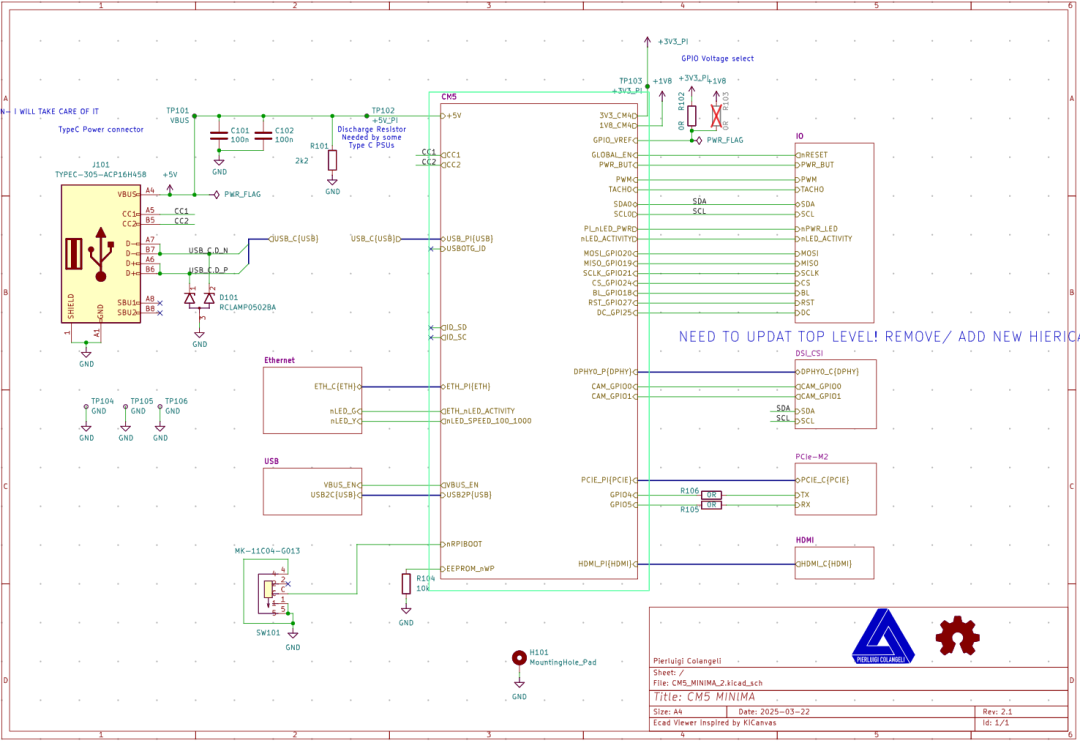Click the GLOBAL_EN pin label
Image resolution: width=1080 pixels, height=743 pixels.
612,155
